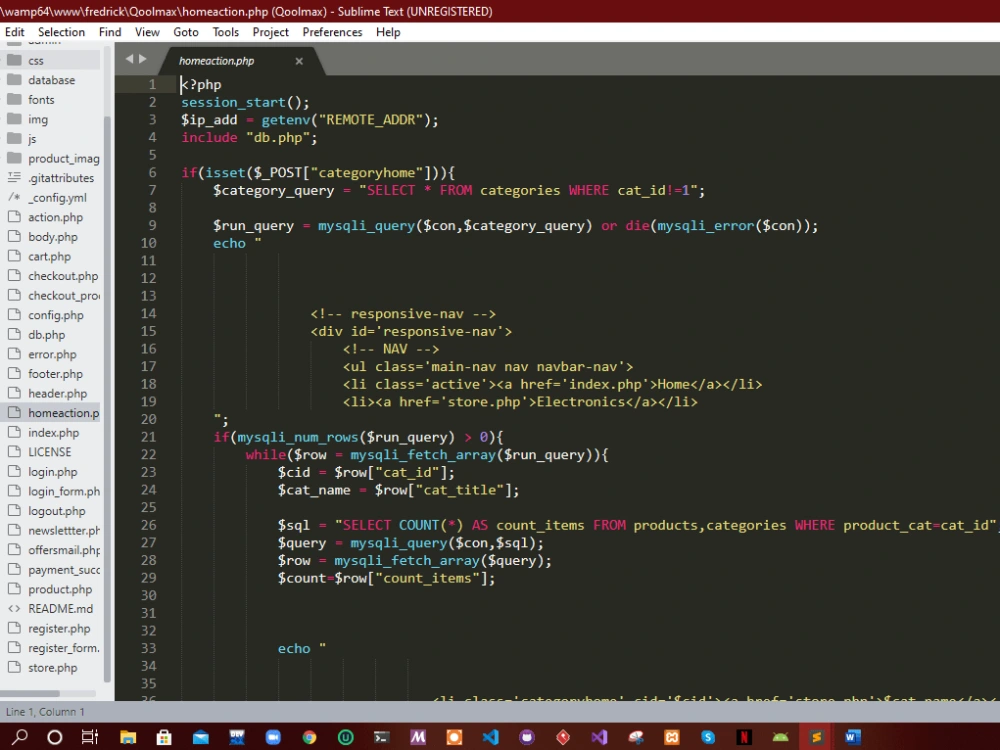Open register.php in the sidebar
The width and height of the screenshot is (1000, 750).
pyautogui.click(x=59, y=628)
